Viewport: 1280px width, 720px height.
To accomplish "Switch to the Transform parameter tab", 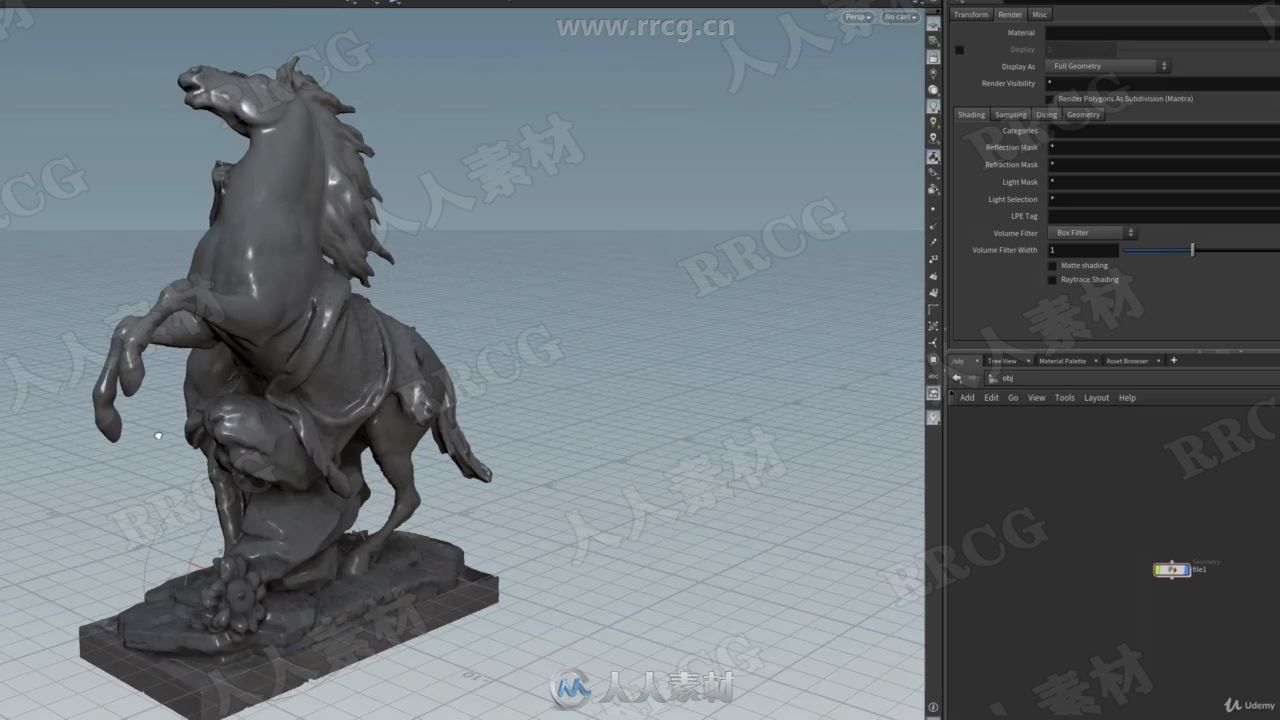I will tap(970, 15).
